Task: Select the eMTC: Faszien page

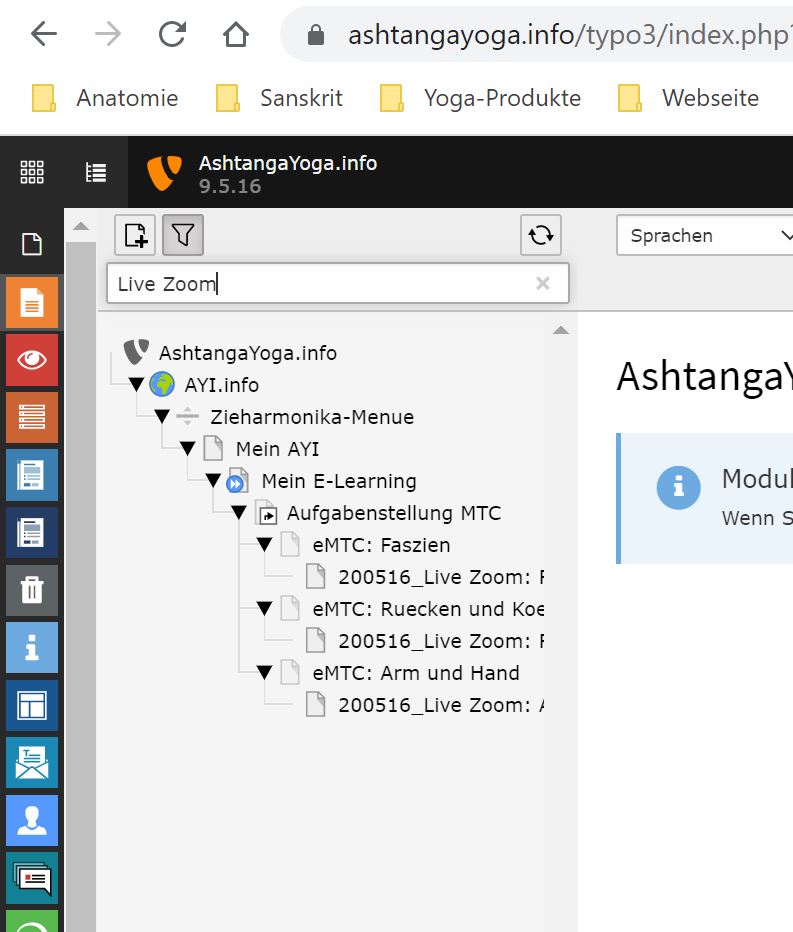Action: [381, 546]
